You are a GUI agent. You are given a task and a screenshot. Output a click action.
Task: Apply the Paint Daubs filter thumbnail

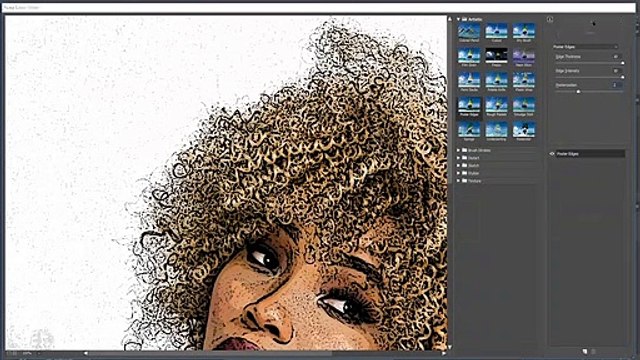click(469, 80)
